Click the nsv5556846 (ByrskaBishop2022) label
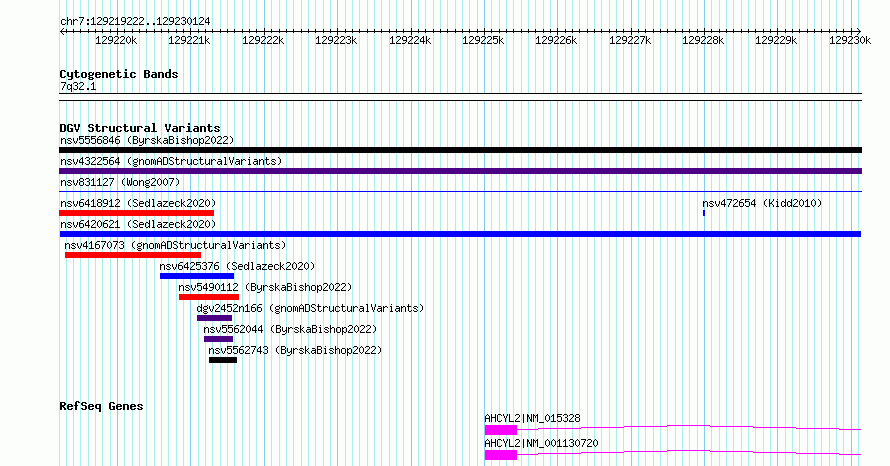Viewport: 890px width, 466px height. click(147, 140)
